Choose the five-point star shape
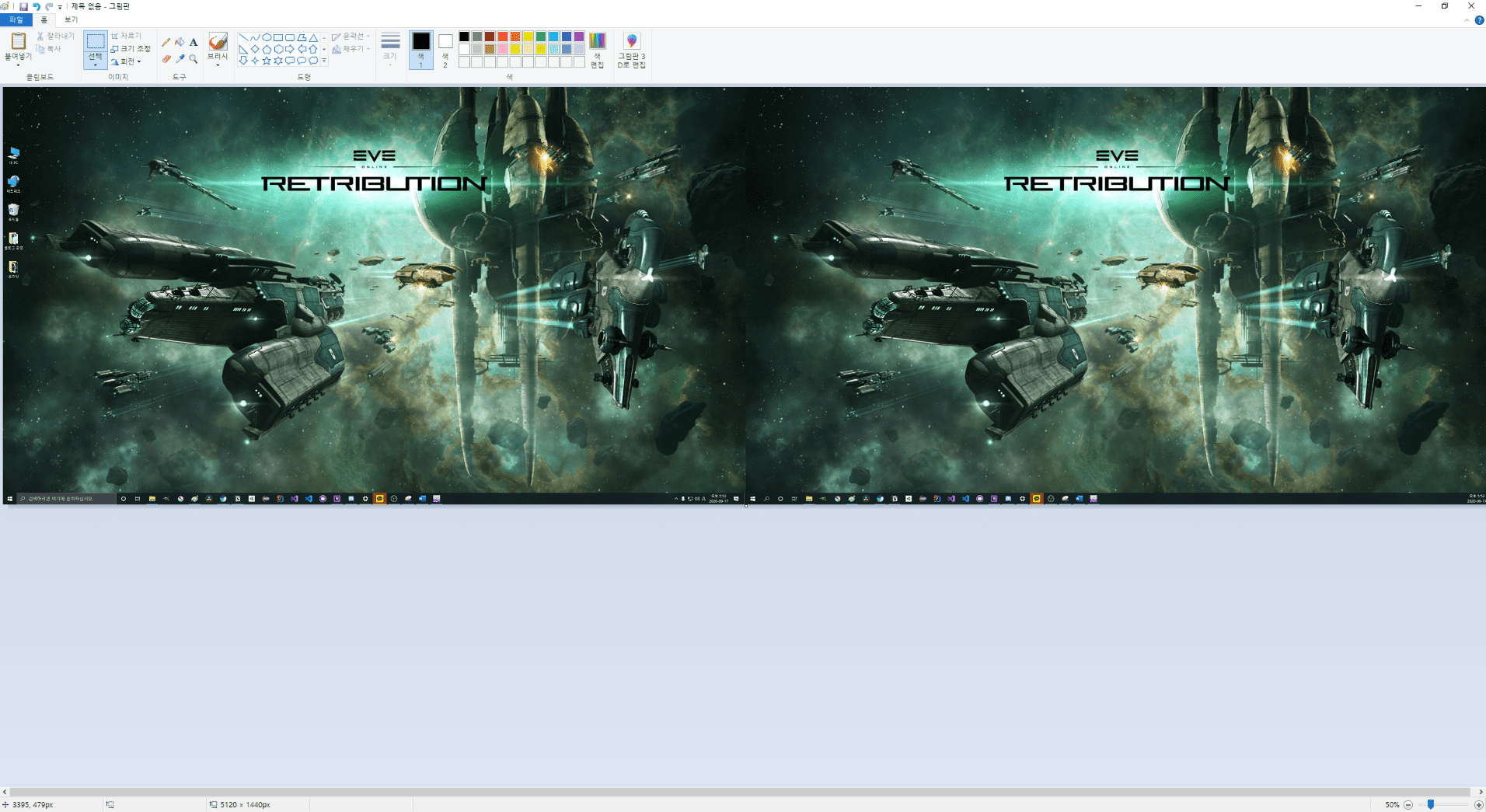 tap(267, 61)
